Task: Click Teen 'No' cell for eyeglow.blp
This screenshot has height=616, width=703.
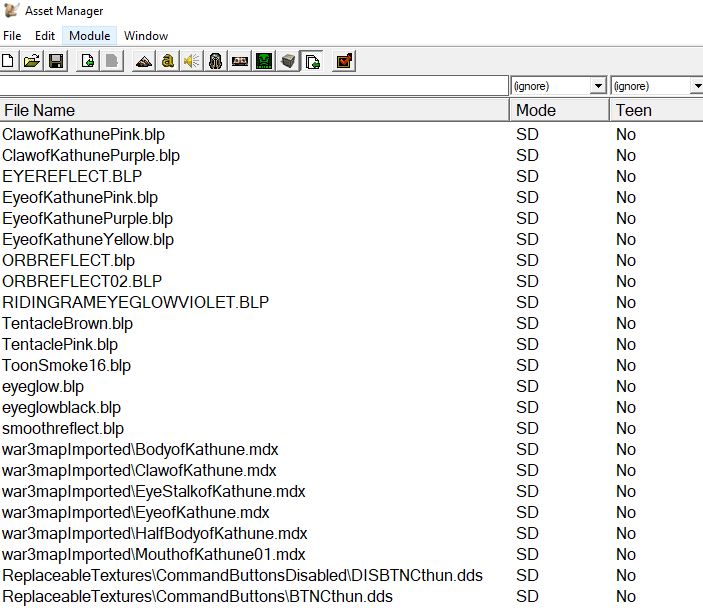Action: (626, 387)
